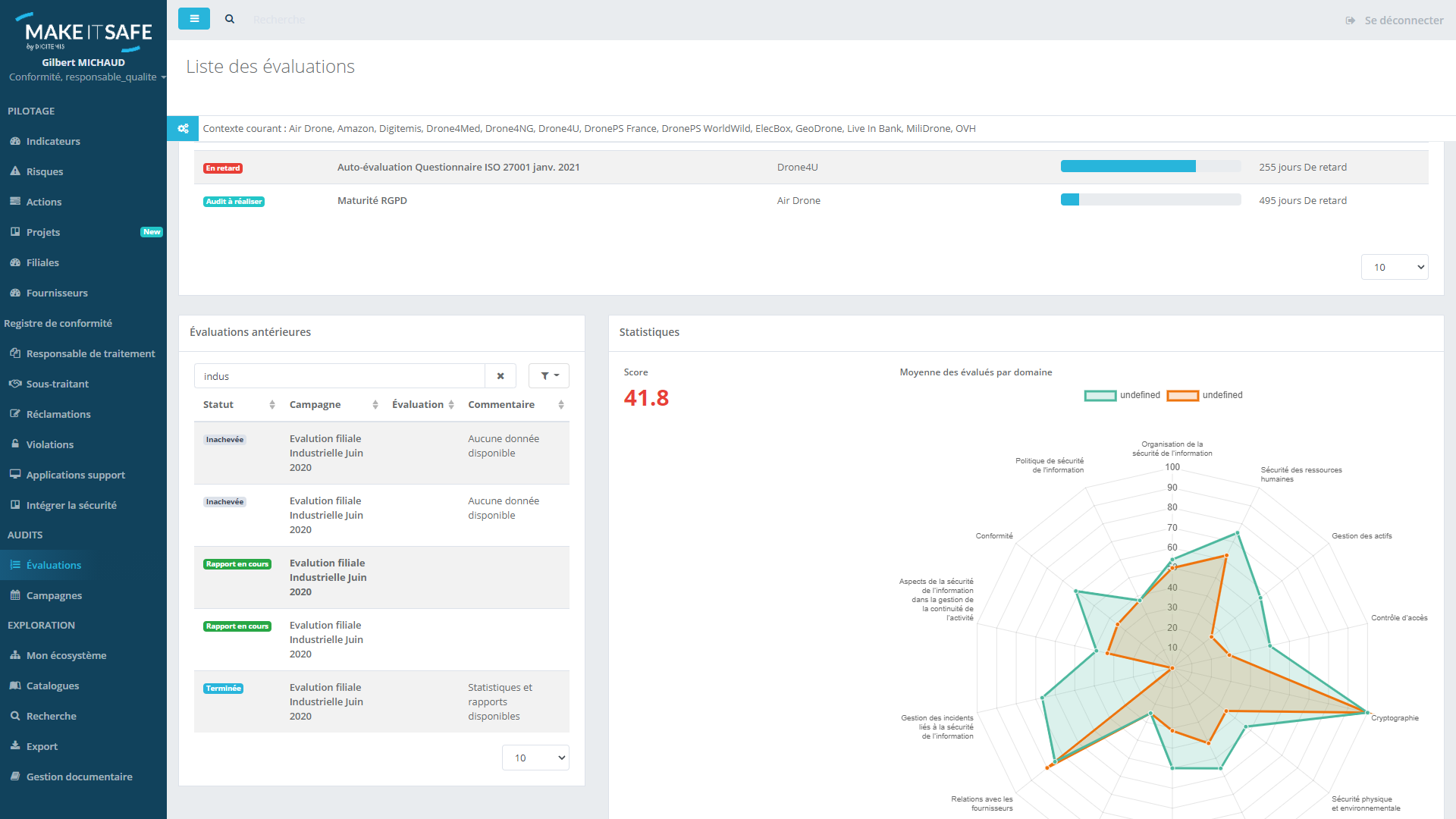Viewport: 1456px width, 819px height.
Task: Click the context settings gear icon
Action: click(x=182, y=128)
